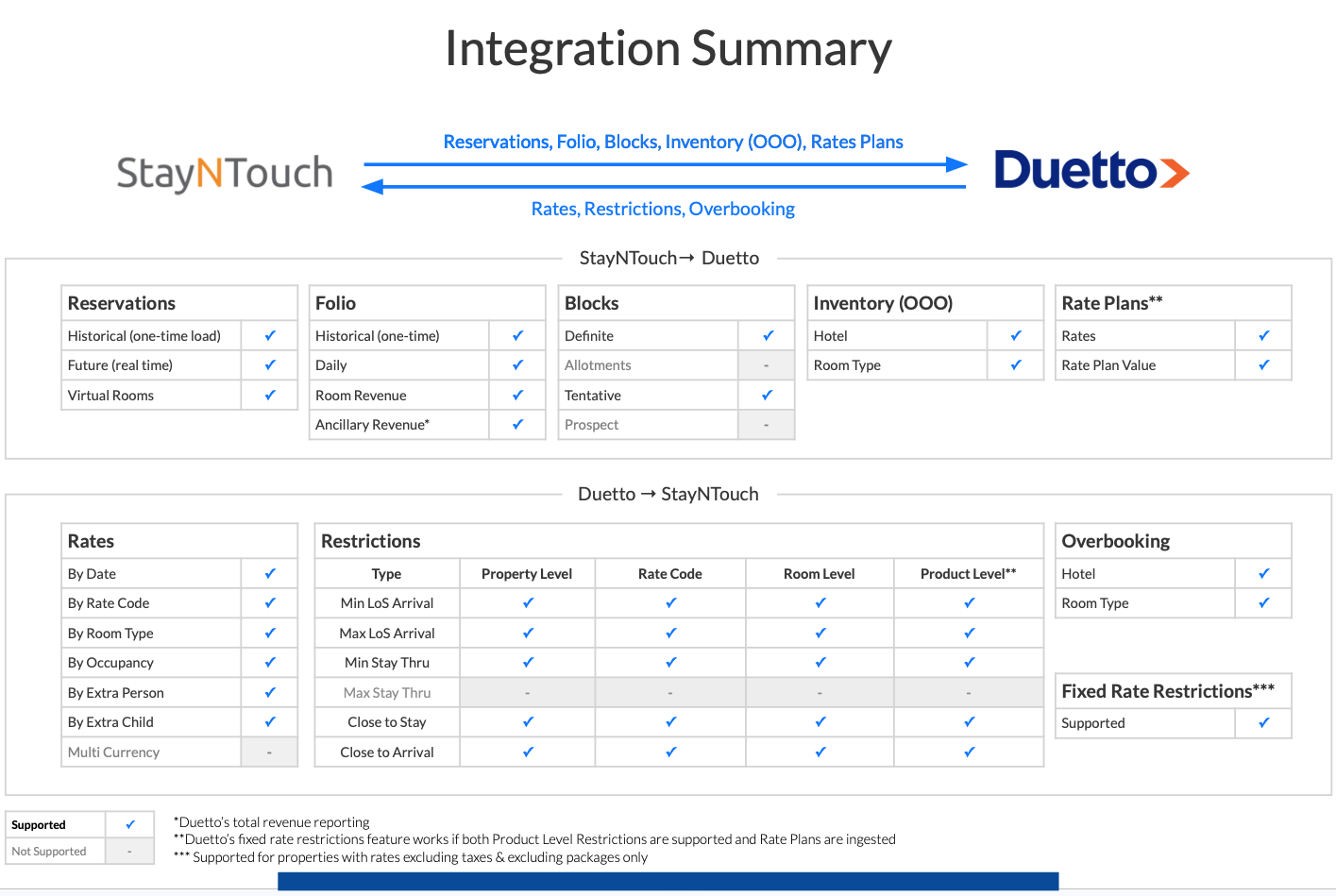Click the 'Duetto → StayNTouch' section heading

pos(668,494)
